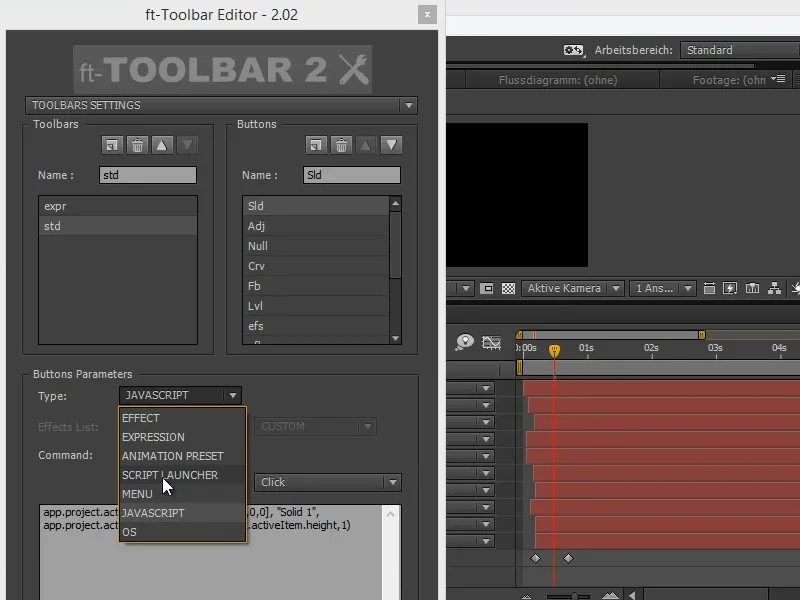
Task: Create a new toolbar in the Toolbars section
Action: click(113, 145)
